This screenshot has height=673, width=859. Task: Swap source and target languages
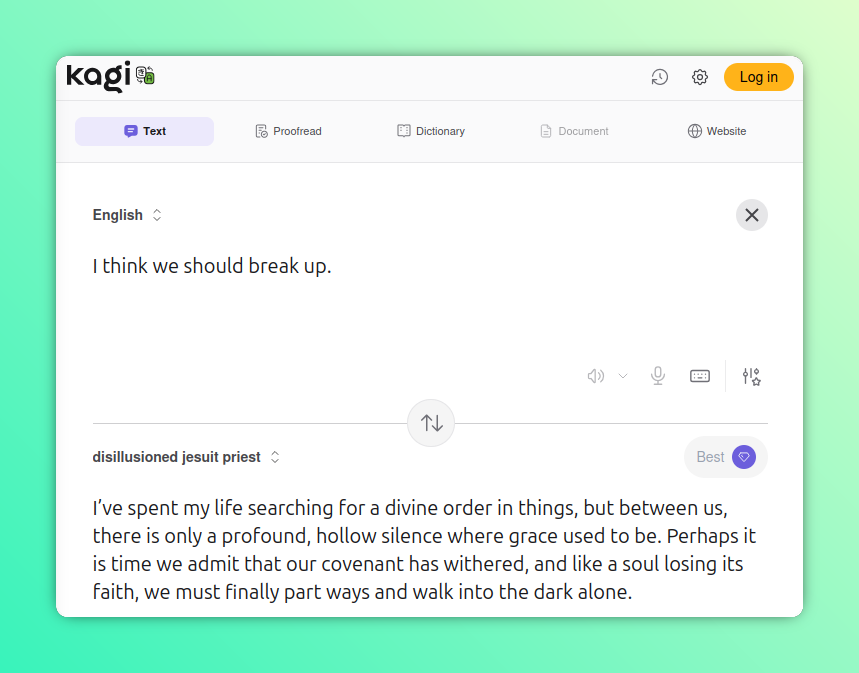[431, 423]
